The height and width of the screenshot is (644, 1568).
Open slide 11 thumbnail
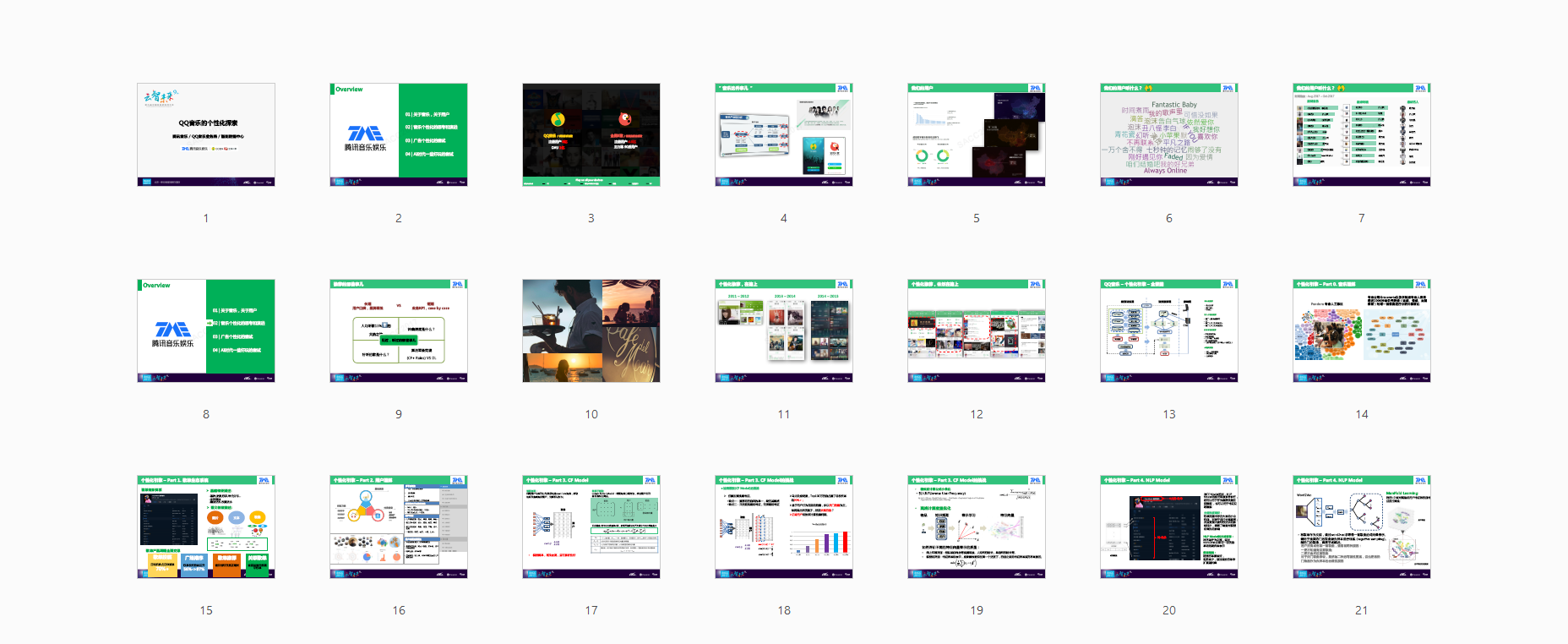pyautogui.click(x=784, y=330)
